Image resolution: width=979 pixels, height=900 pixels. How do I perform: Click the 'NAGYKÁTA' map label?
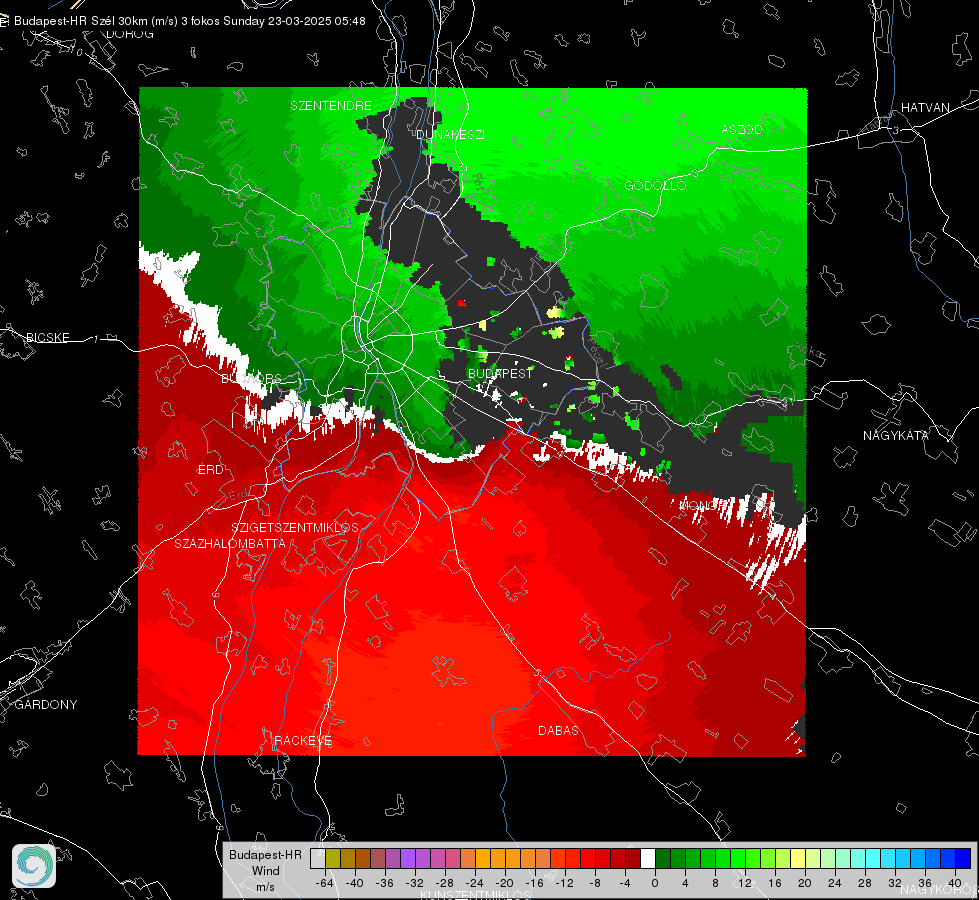(896, 435)
